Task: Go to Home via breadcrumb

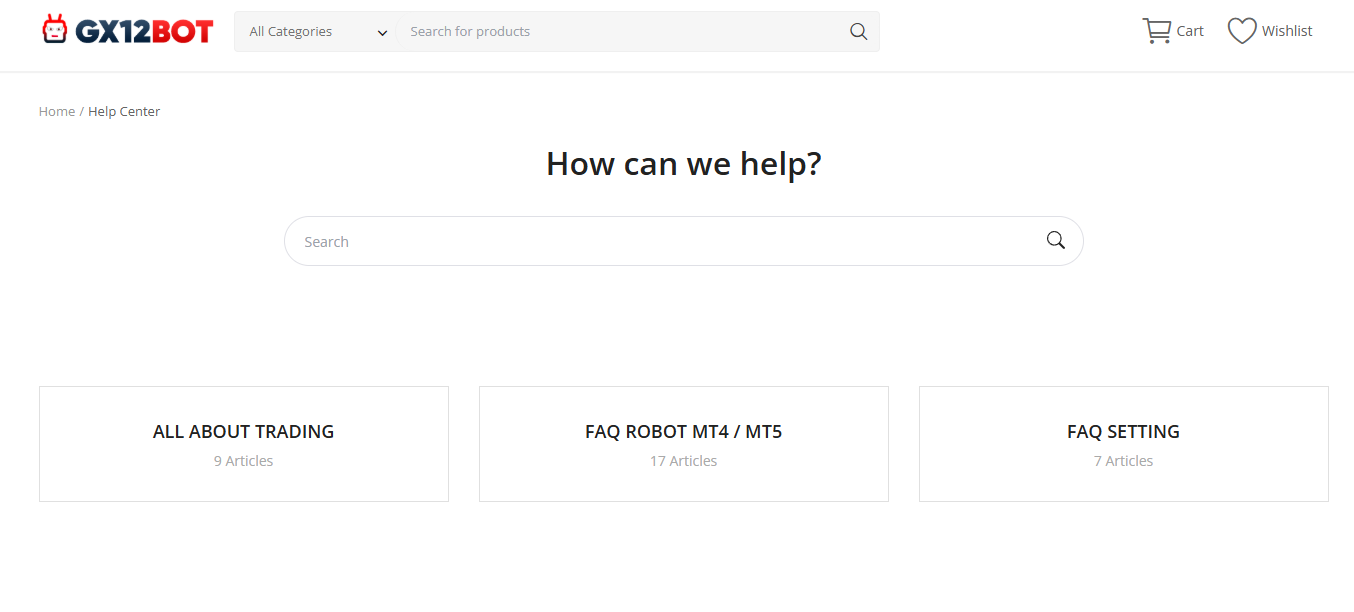Action: [x=57, y=112]
